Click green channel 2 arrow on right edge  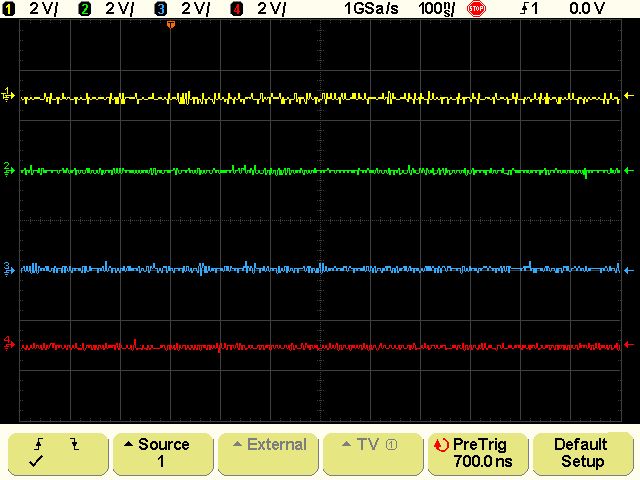629,171
